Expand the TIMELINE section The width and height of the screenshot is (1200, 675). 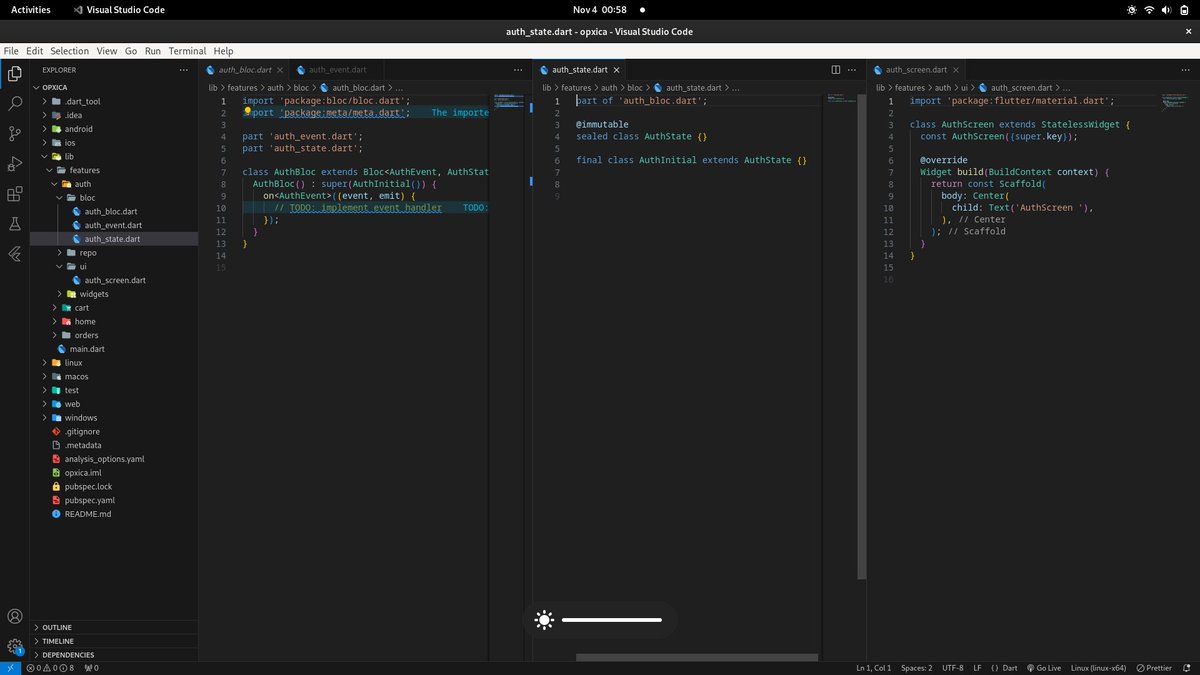click(x=114, y=641)
